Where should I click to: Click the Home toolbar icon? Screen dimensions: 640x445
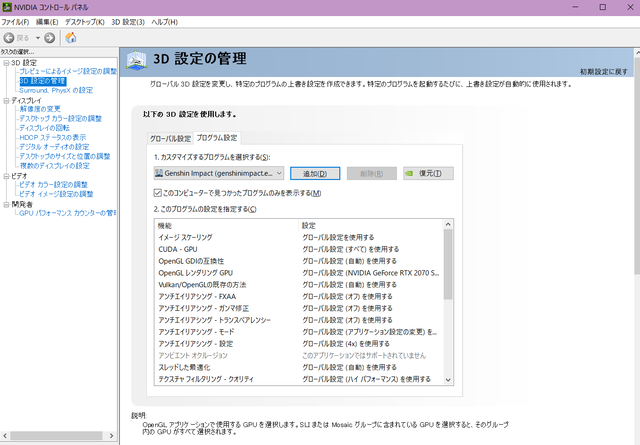click(71, 38)
